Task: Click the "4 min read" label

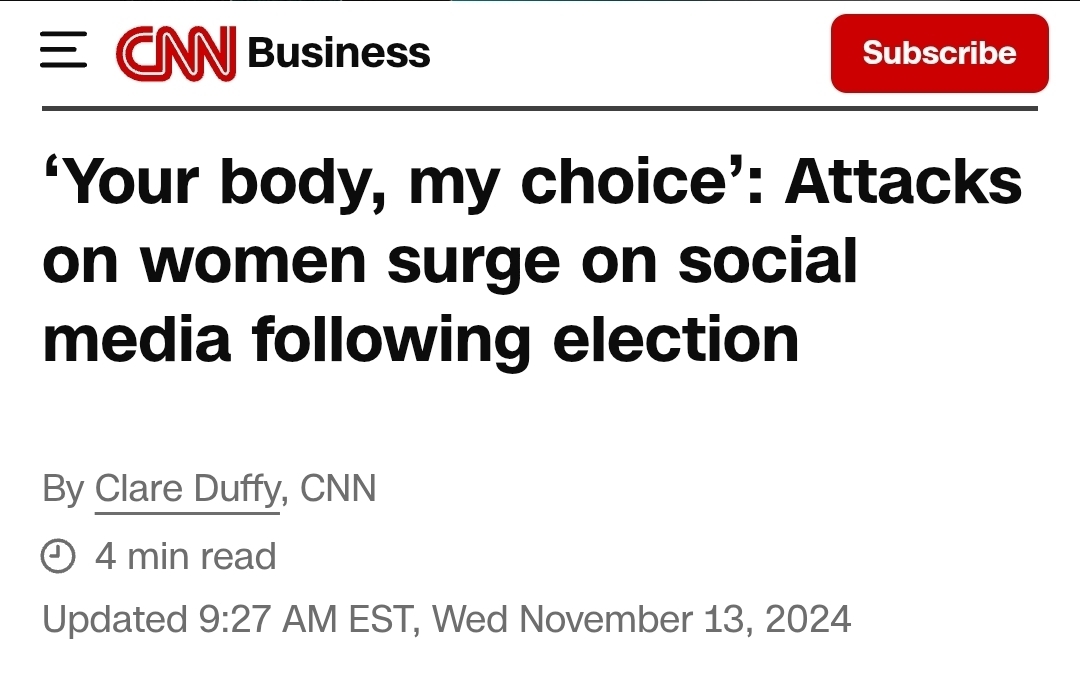Action: [x=185, y=556]
